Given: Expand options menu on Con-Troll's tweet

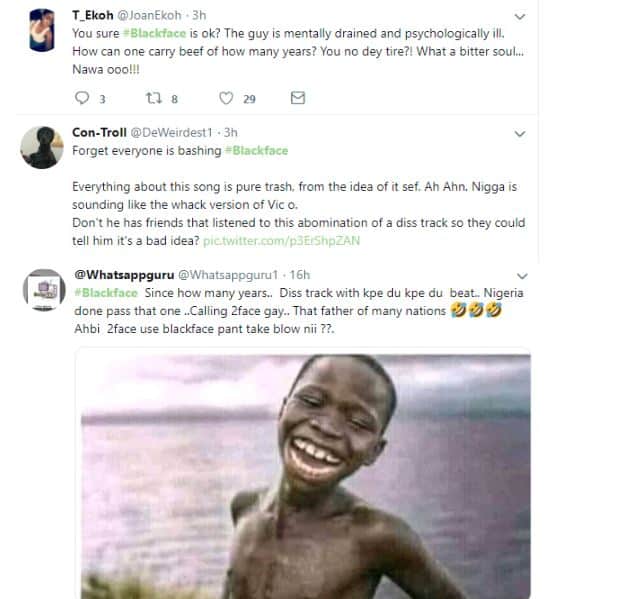Looking at the screenshot, I should tap(517, 132).
